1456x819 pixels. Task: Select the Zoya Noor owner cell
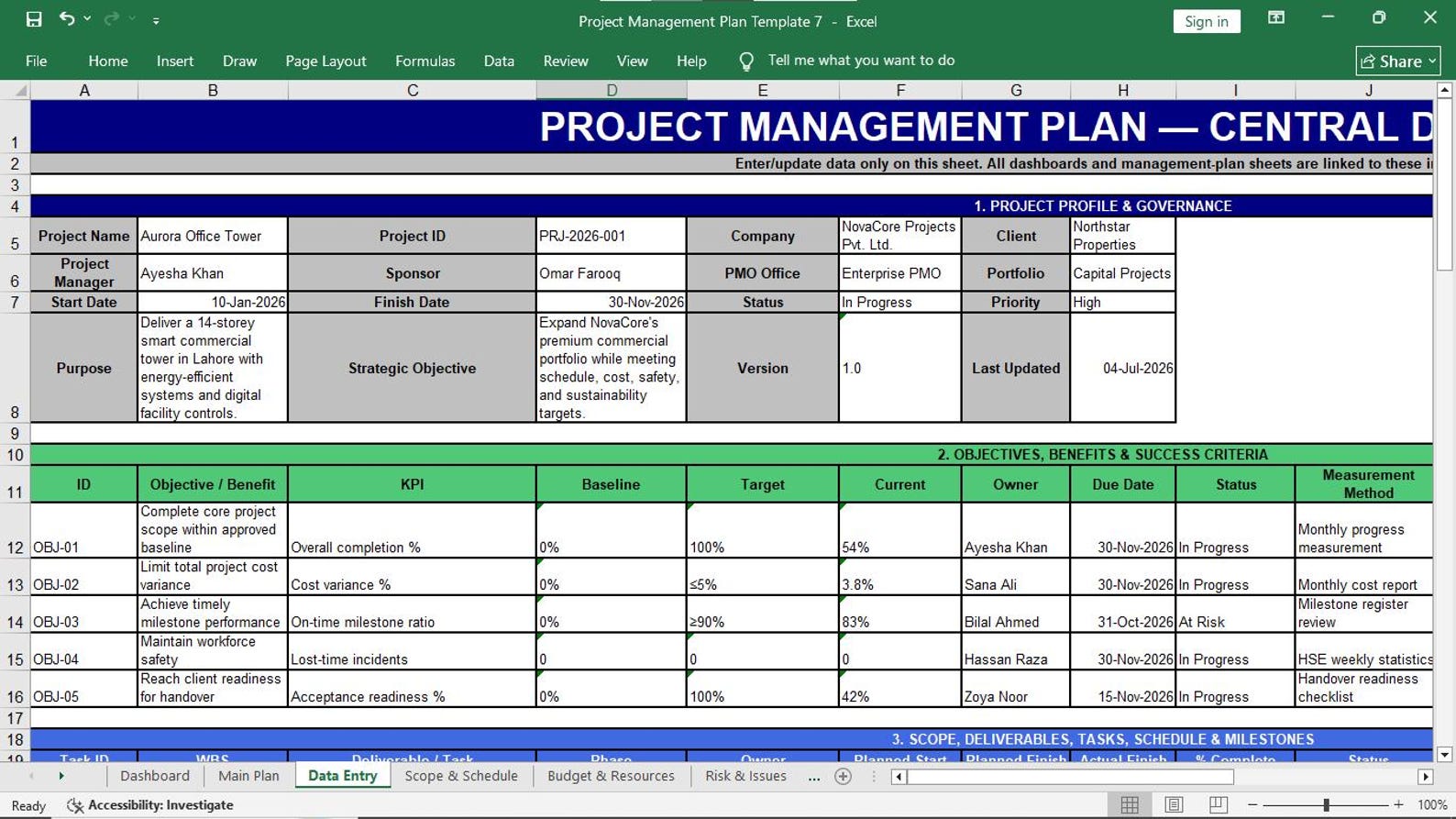point(1016,688)
